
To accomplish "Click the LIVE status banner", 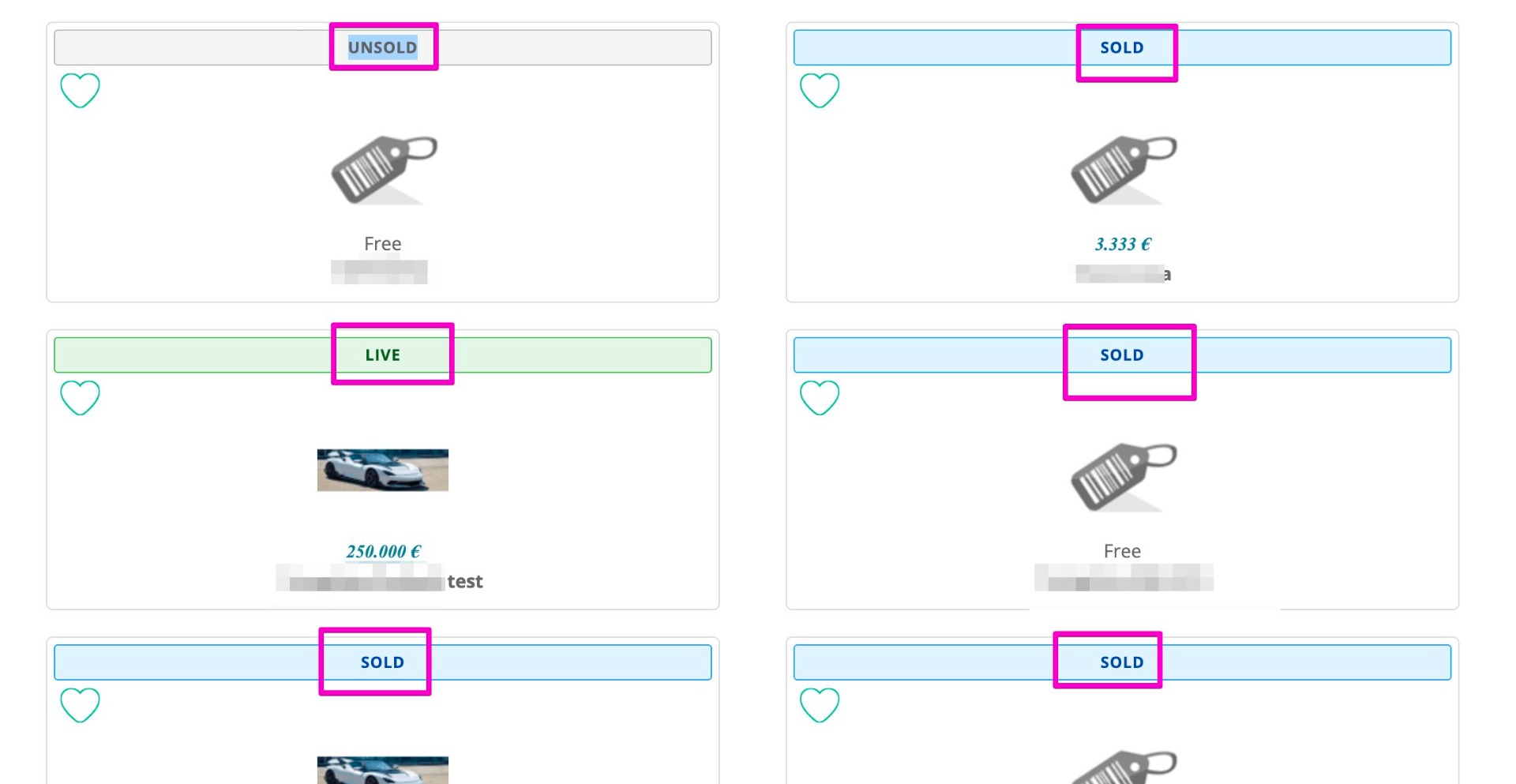I will pyautogui.click(x=383, y=355).
